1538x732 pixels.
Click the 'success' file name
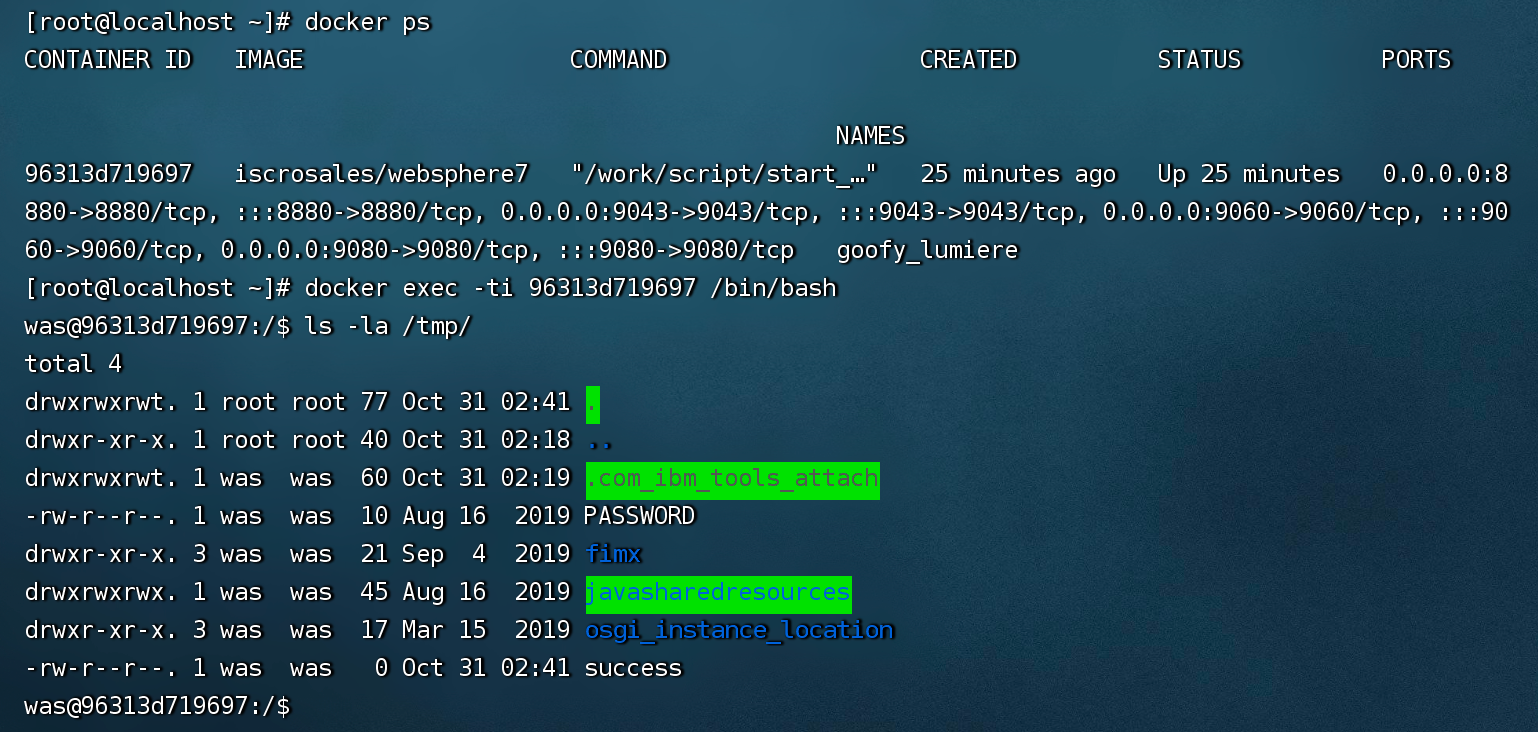632,669
